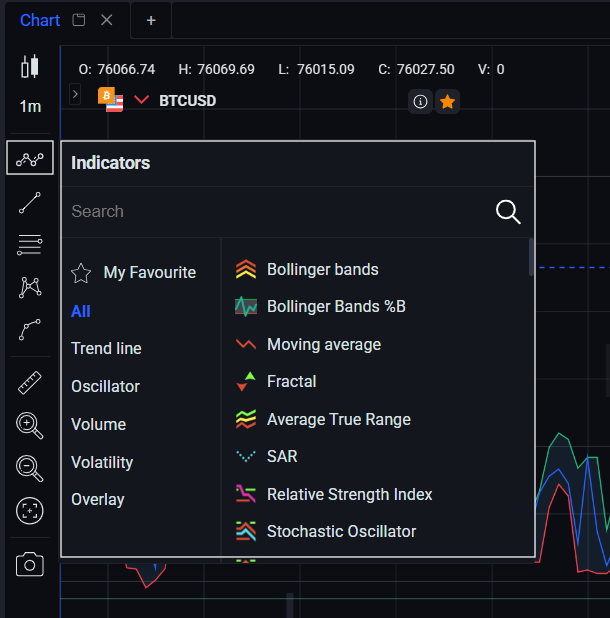Expand the panel with the small chevron

click(75, 94)
